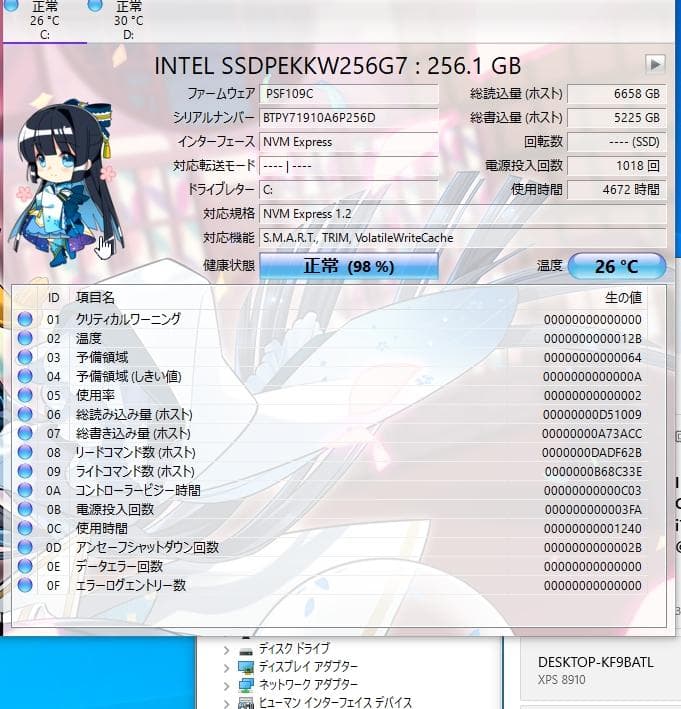Select the アンセーフシャットダウン回数 attribute name
The width and height of the screenshot is (681, 709).
click(147, 547)
